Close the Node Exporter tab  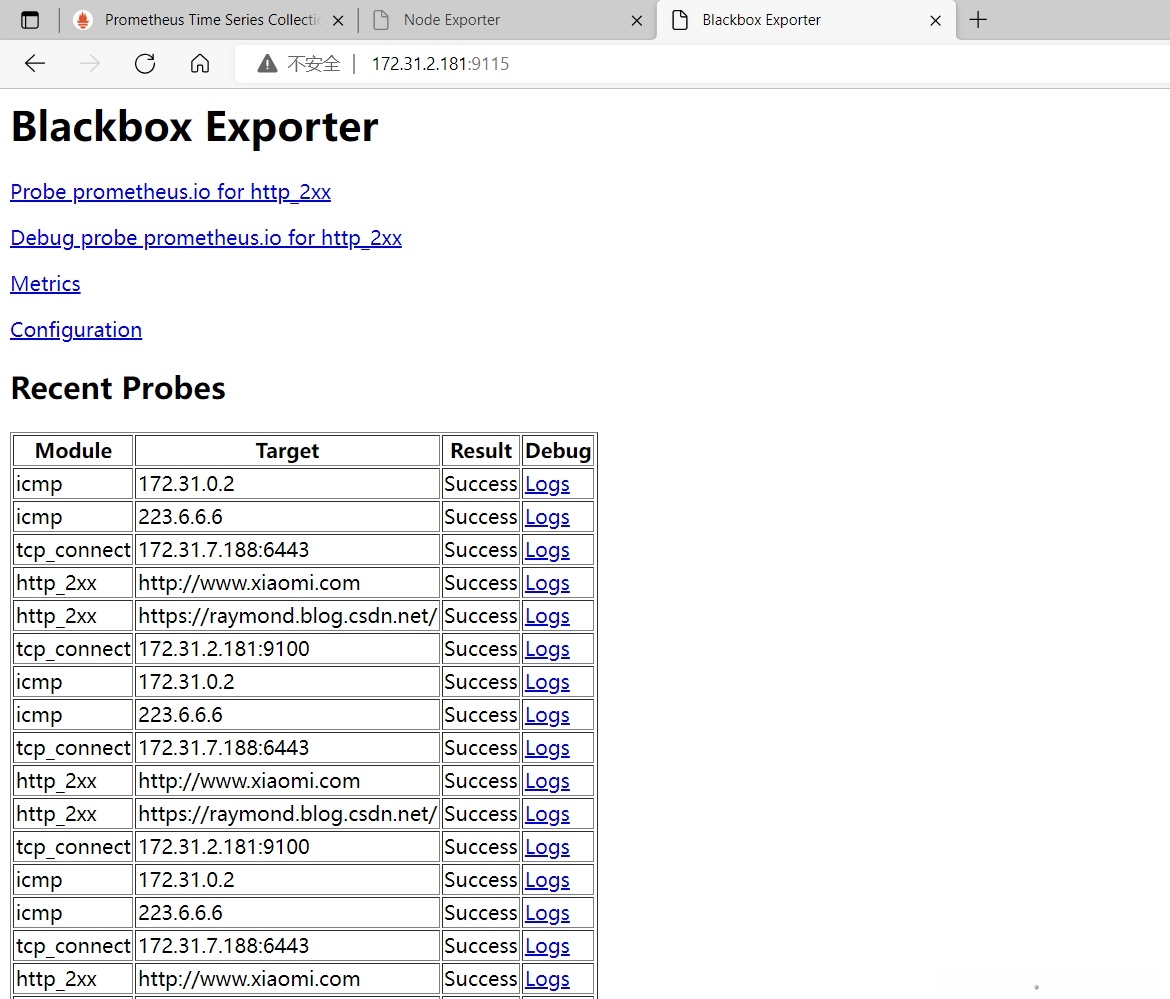(x=636, y=21)
